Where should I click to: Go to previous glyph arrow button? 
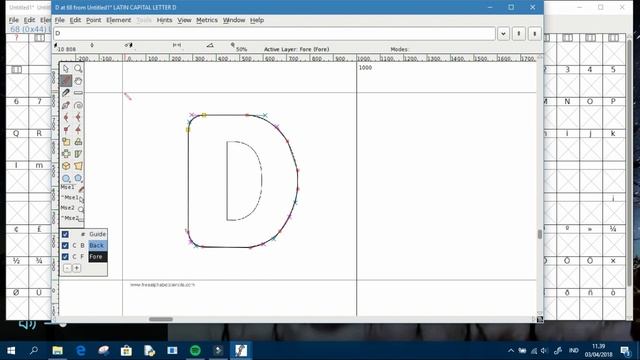coord(519,34)
